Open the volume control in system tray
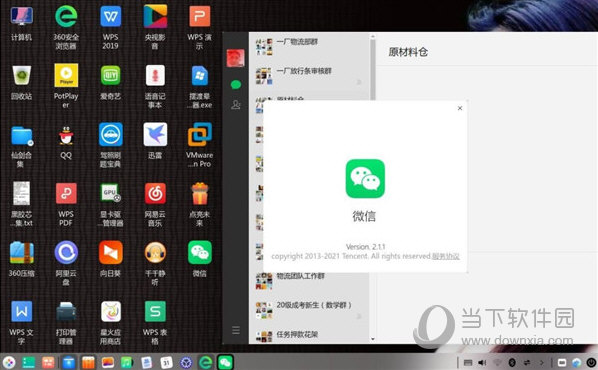 click(x=482, y=363)
